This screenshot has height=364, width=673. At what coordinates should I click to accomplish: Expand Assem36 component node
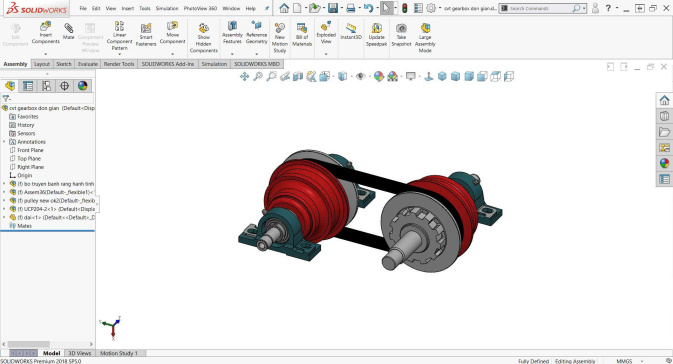[4, 192]
